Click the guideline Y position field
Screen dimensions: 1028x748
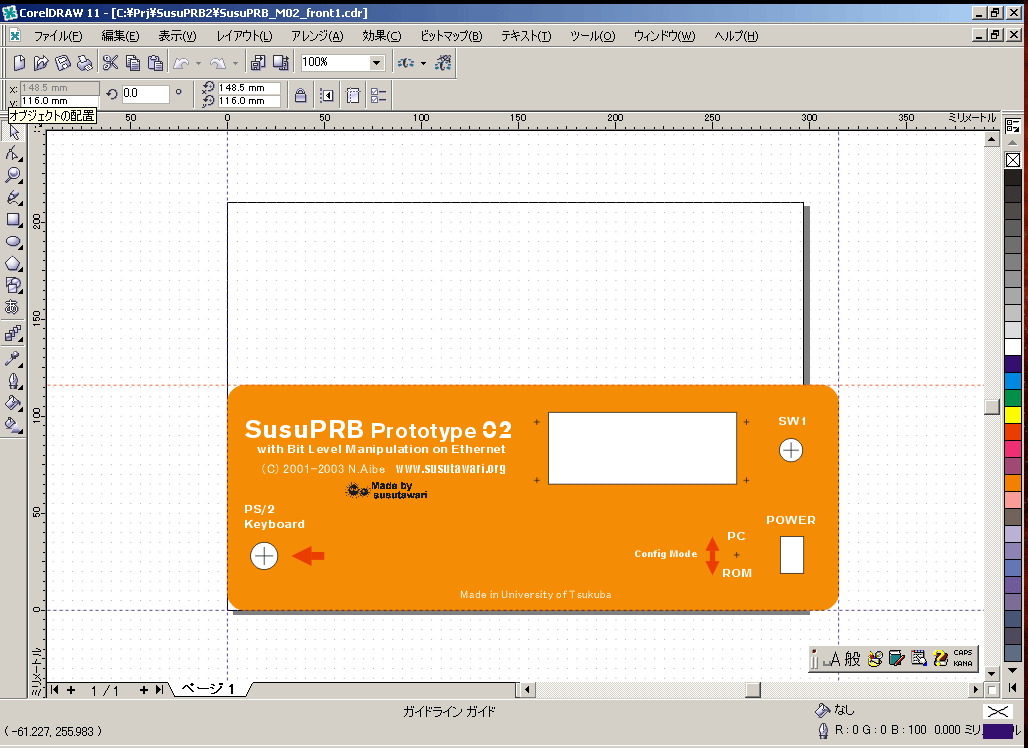(60, 101)
